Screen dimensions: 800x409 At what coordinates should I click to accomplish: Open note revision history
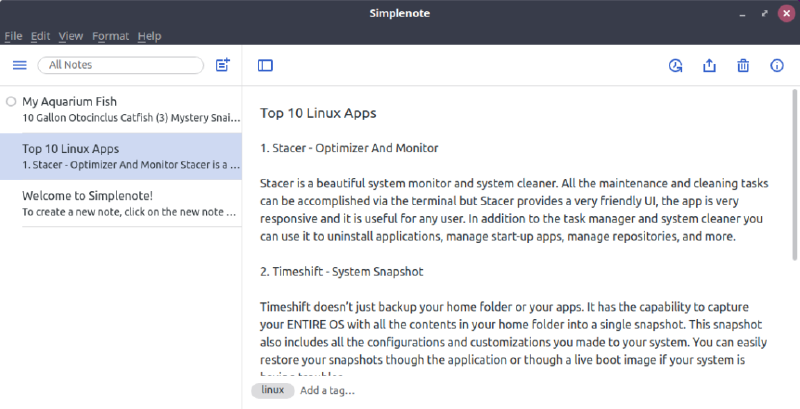[x=676, y=66]
